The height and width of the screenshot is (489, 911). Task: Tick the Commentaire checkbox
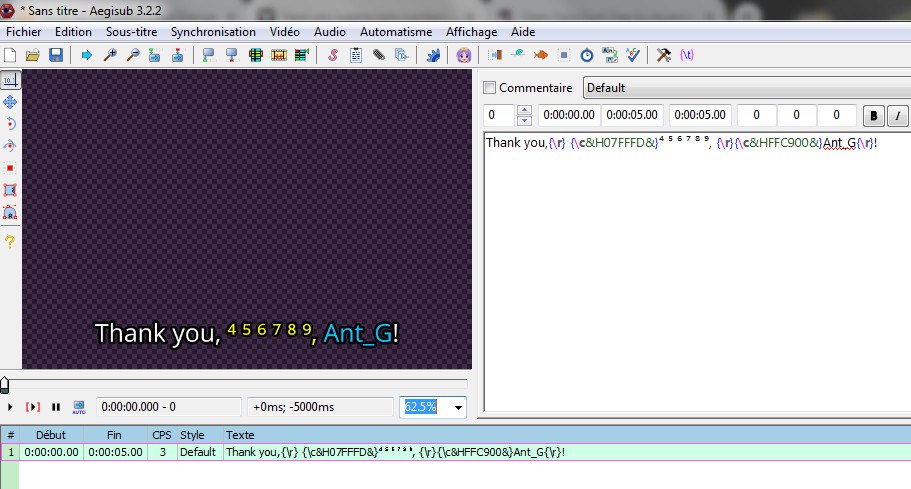(x=490, y=88)
